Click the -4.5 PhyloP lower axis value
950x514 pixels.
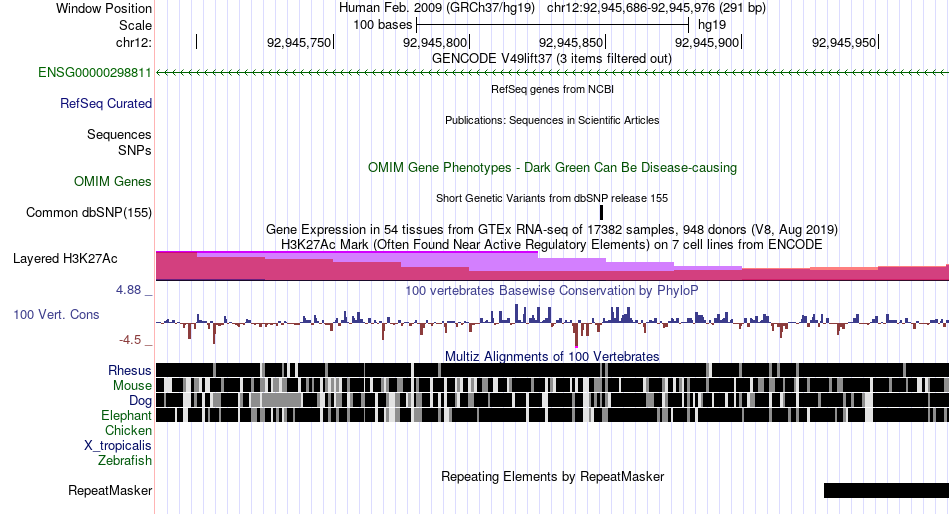[130, 339]
